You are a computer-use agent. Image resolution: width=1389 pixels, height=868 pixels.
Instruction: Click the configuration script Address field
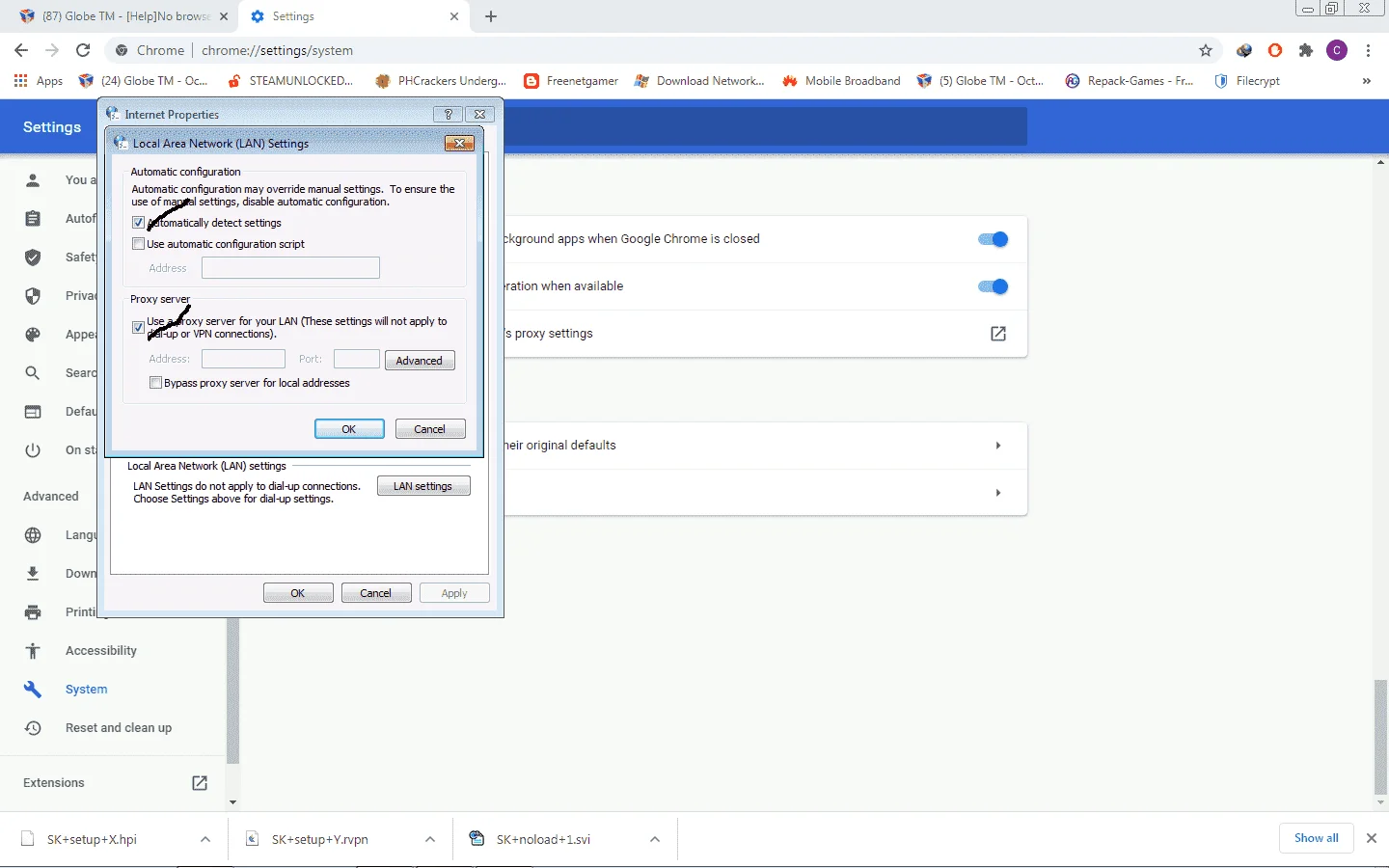coord(290,268)
